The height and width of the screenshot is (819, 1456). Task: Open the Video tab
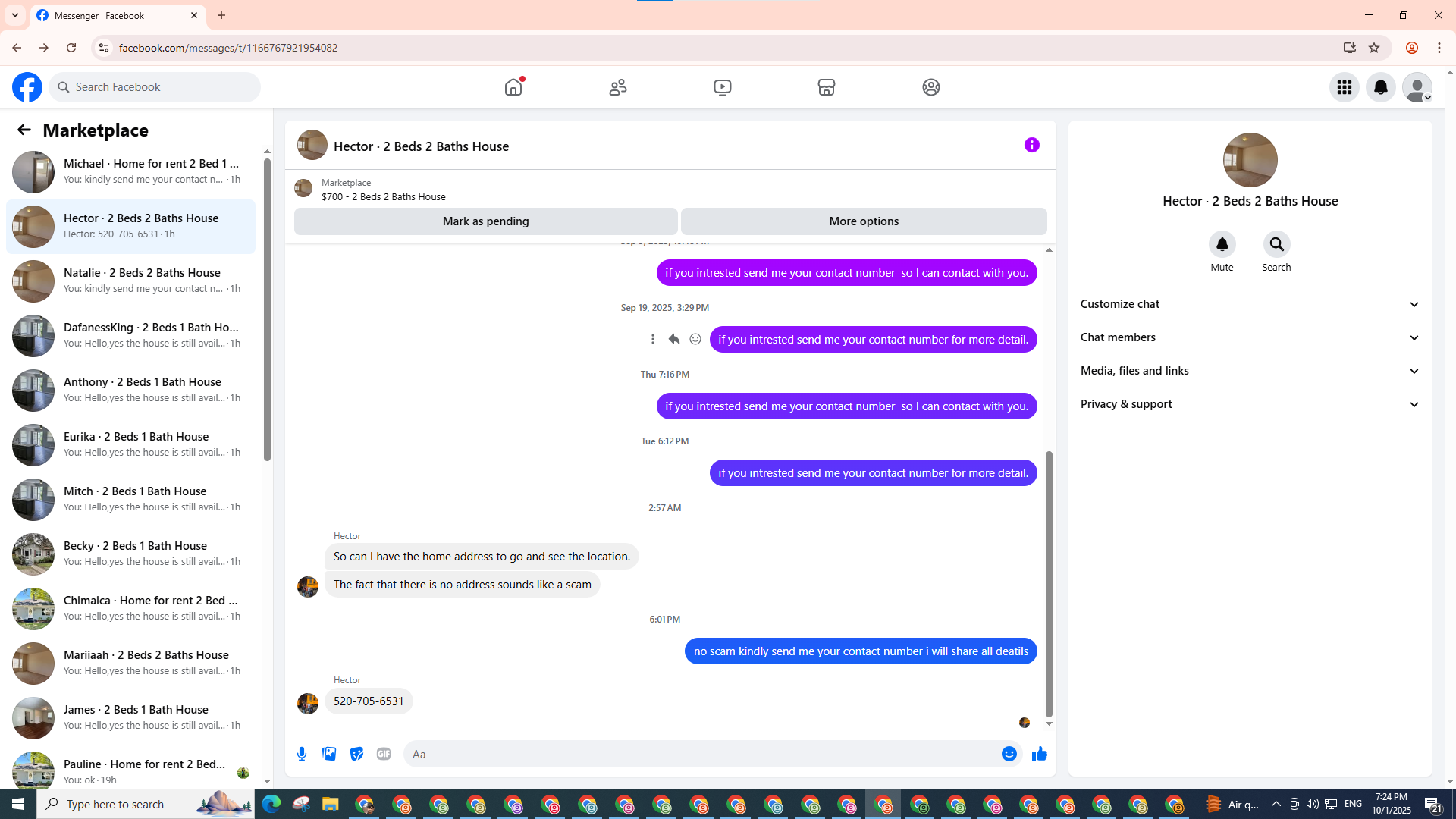(x=723, y=87)
